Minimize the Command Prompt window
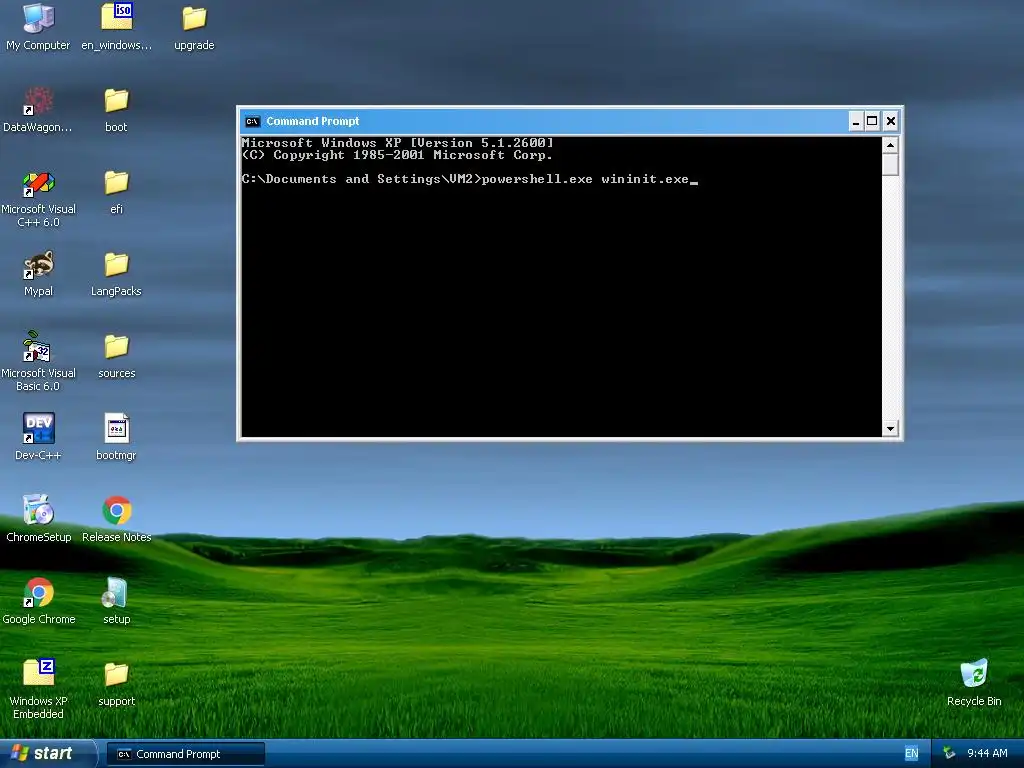This screenshot has width=1024, height=768. (x=856, y=121)
